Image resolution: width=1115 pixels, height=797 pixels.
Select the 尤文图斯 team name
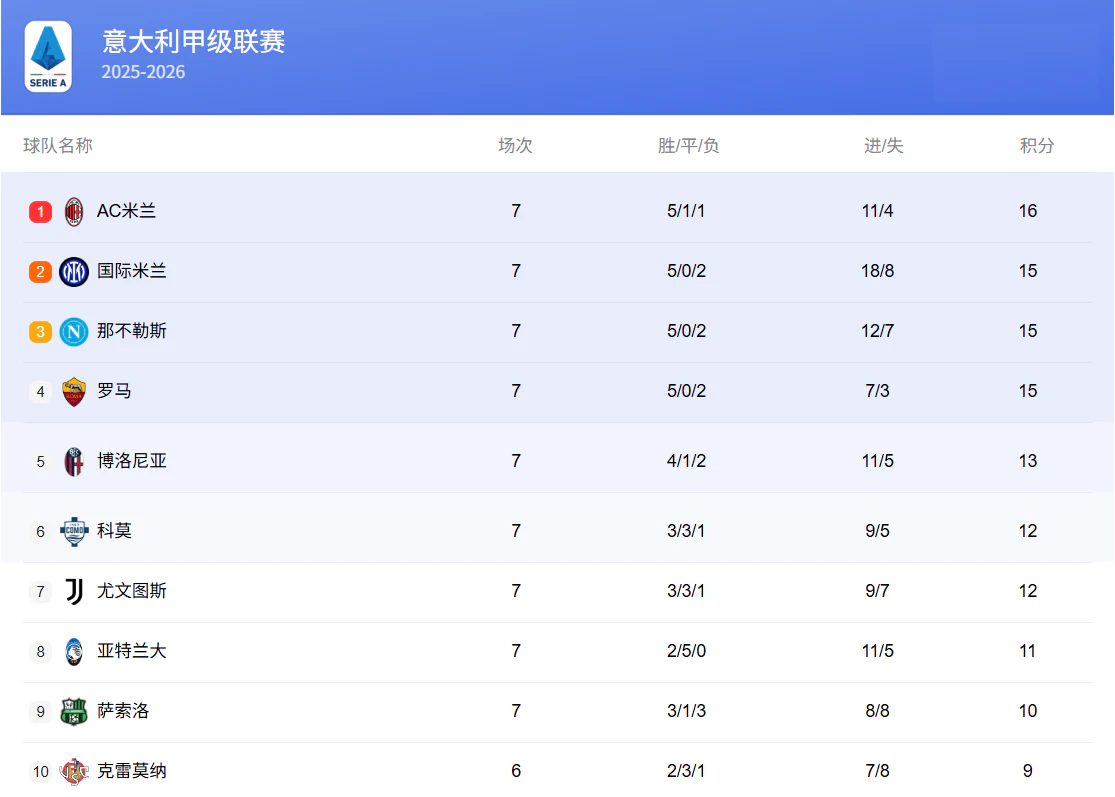(x=132, y=591)
